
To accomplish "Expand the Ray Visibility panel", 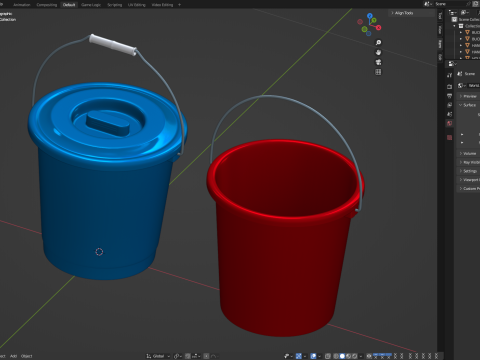I will pyautogui.click(x=468, y=162).
